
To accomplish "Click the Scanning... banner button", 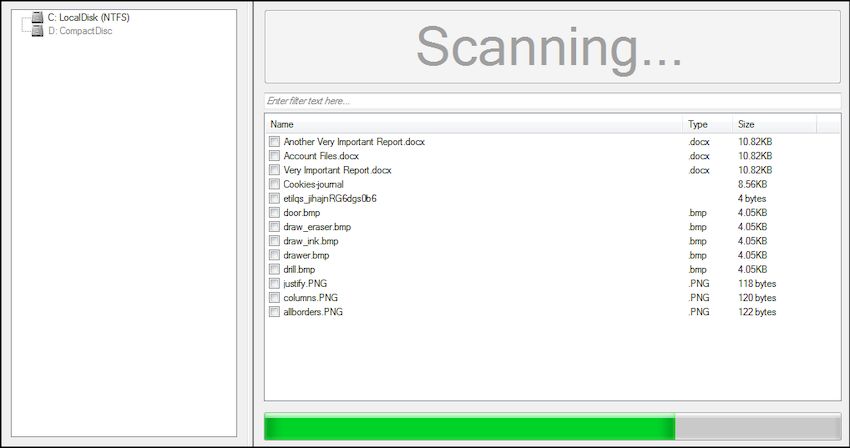I will click(552, 47).
